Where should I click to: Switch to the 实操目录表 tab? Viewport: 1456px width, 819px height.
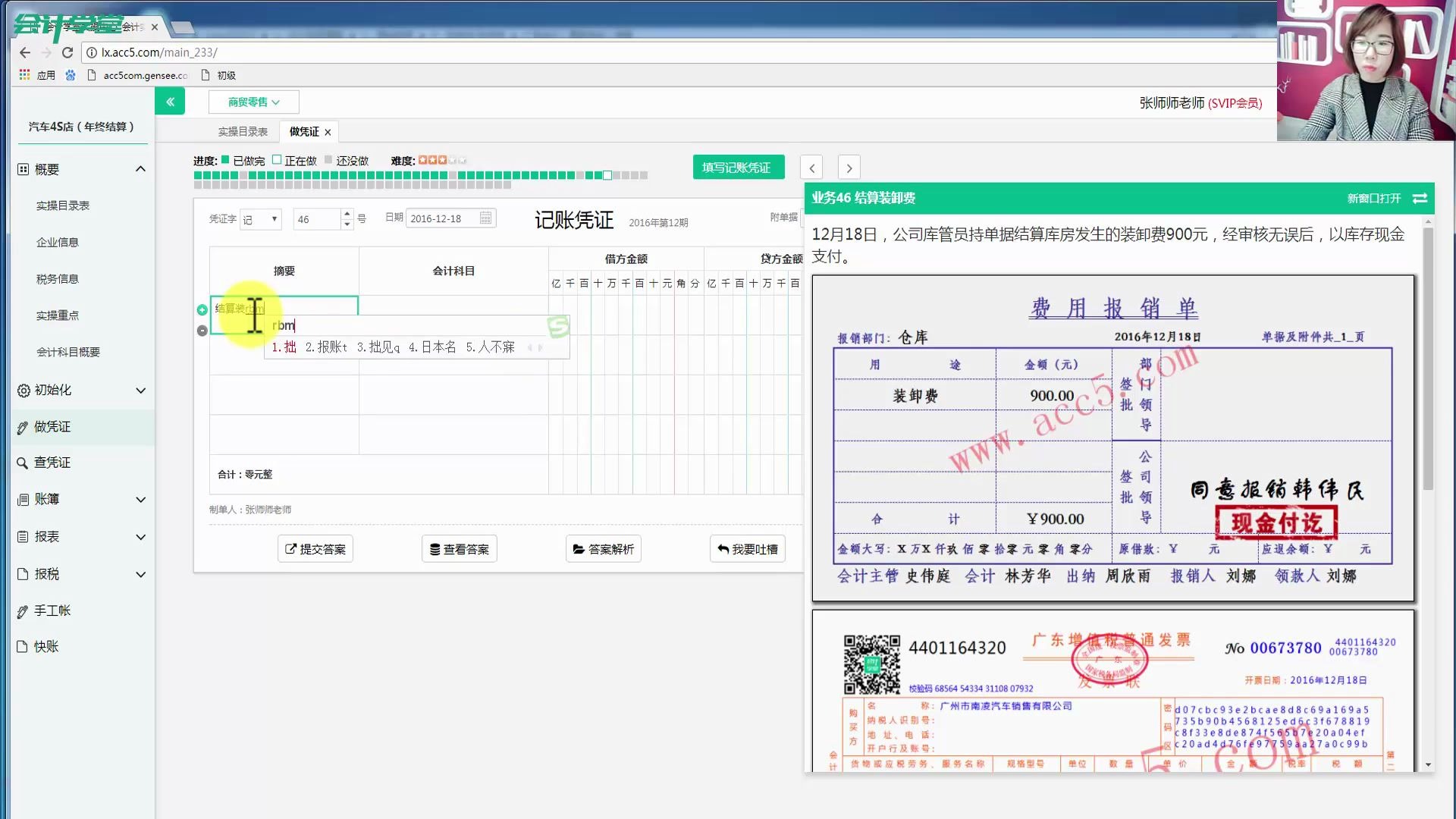pos(243,131)
